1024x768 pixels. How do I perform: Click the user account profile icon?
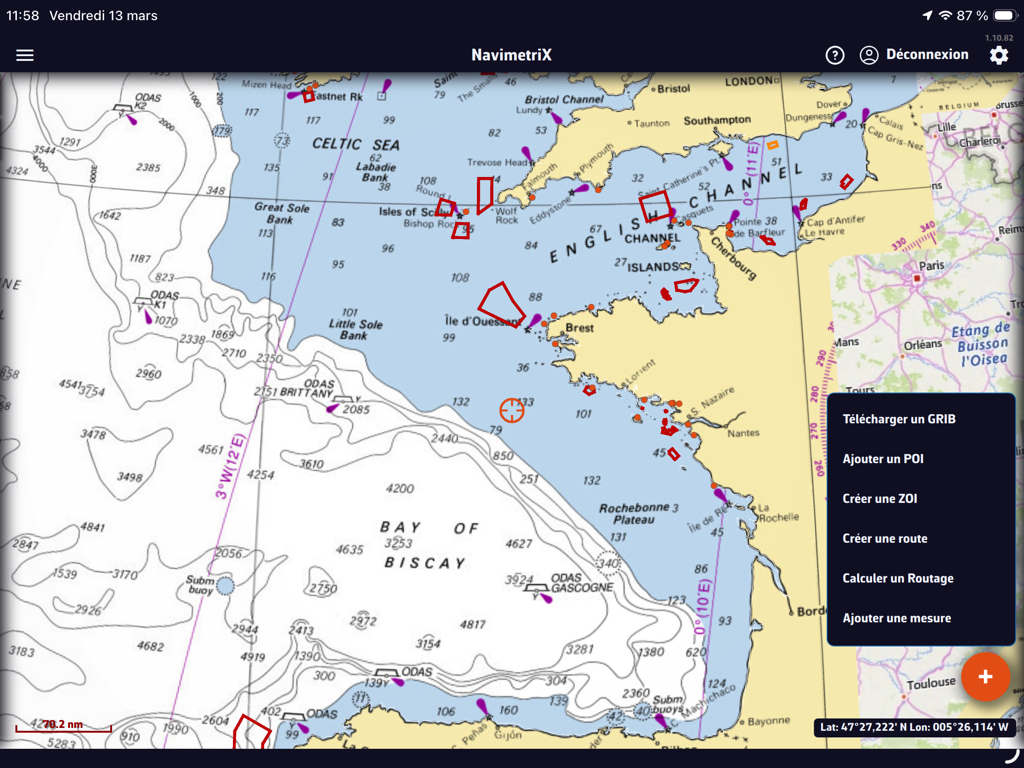point(869,55)
